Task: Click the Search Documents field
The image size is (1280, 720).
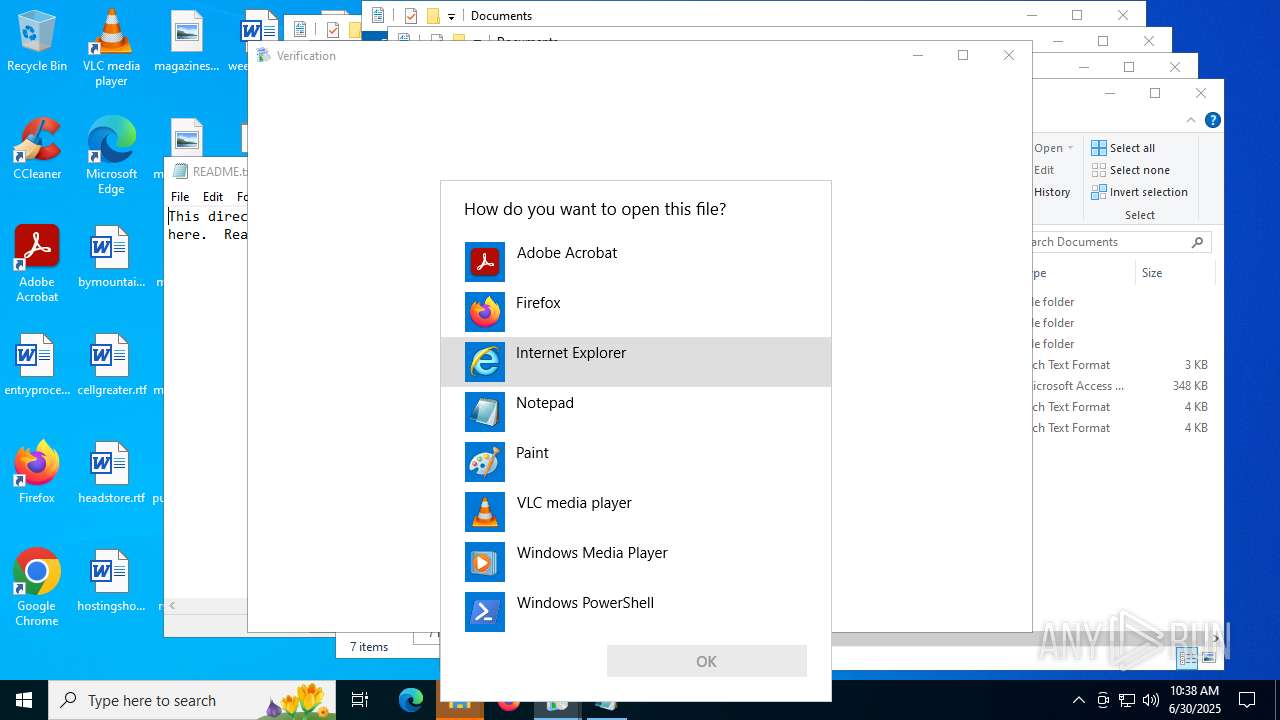Action: pos(1110,242)
